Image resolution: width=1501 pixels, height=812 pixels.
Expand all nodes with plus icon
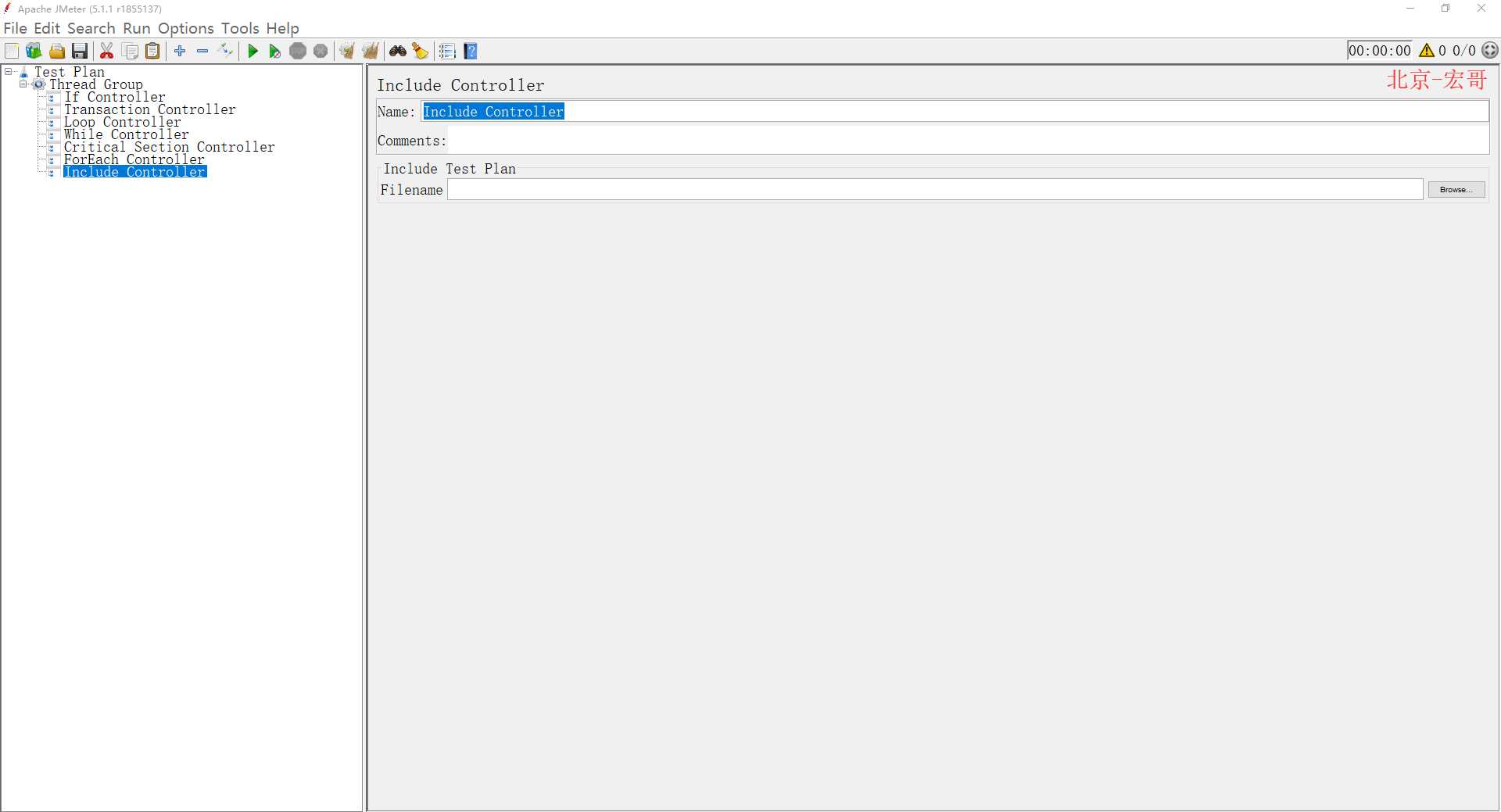[x=180, y=51]
